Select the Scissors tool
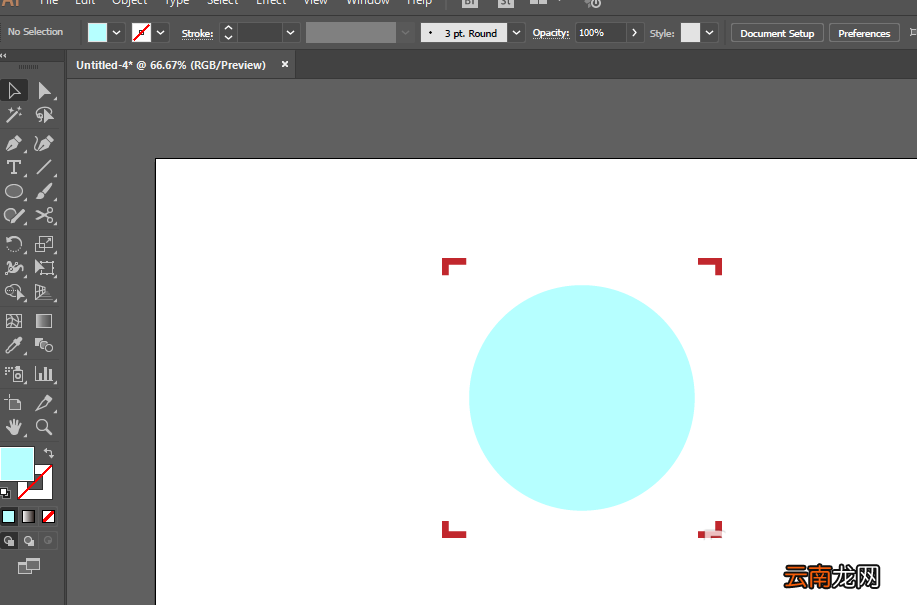Viewport: 917px width, 605px height. 44,216
